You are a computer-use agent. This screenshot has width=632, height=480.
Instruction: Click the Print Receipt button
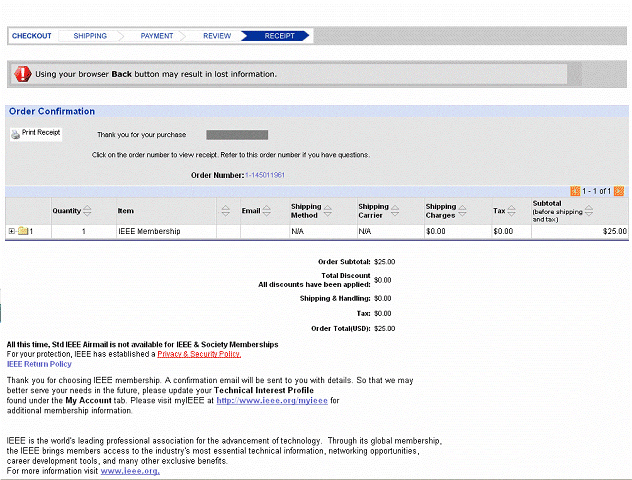coord(36,133)
